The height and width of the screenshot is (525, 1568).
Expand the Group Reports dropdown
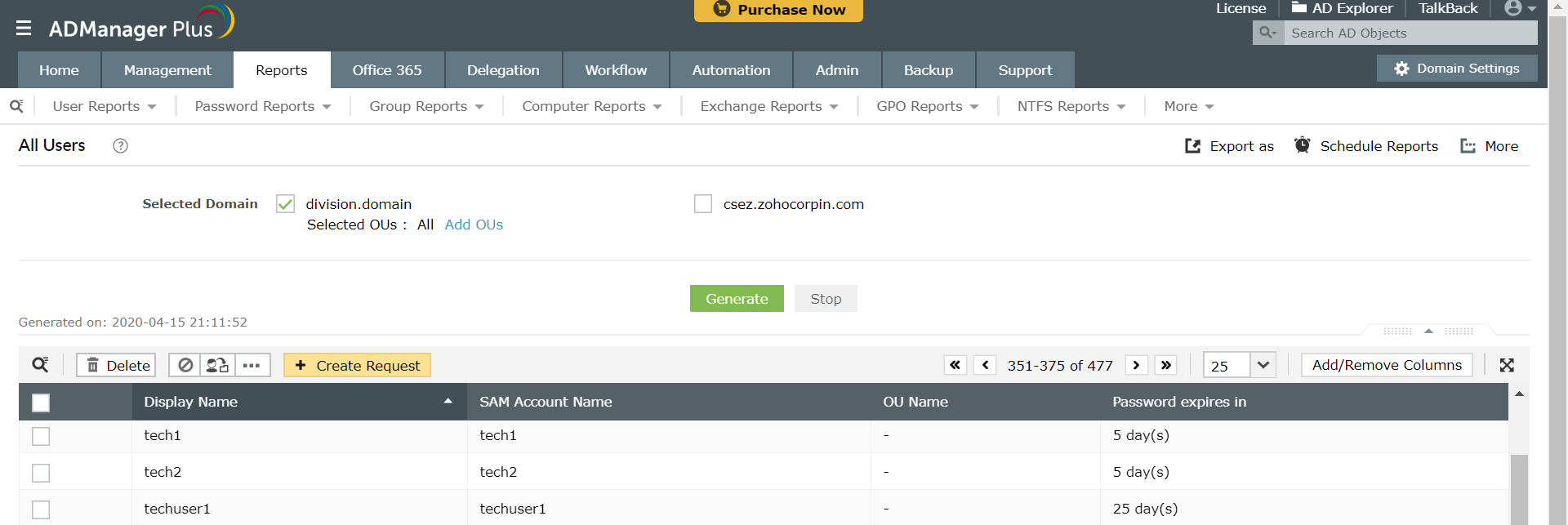(426, 106)
